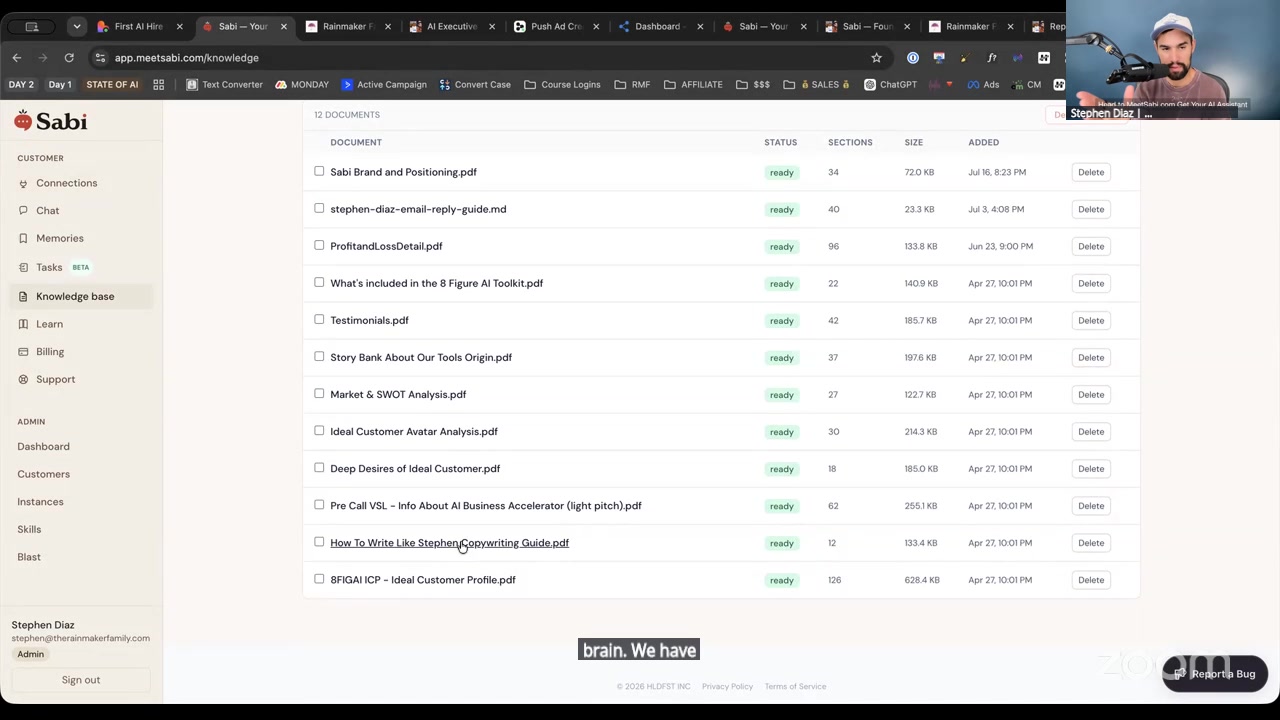Viewport: 1280px width, 720px height.
Task: Check the 8FIGAI ICP - Ideal Customer Profile.pdf checkbox
Action: 319,579
